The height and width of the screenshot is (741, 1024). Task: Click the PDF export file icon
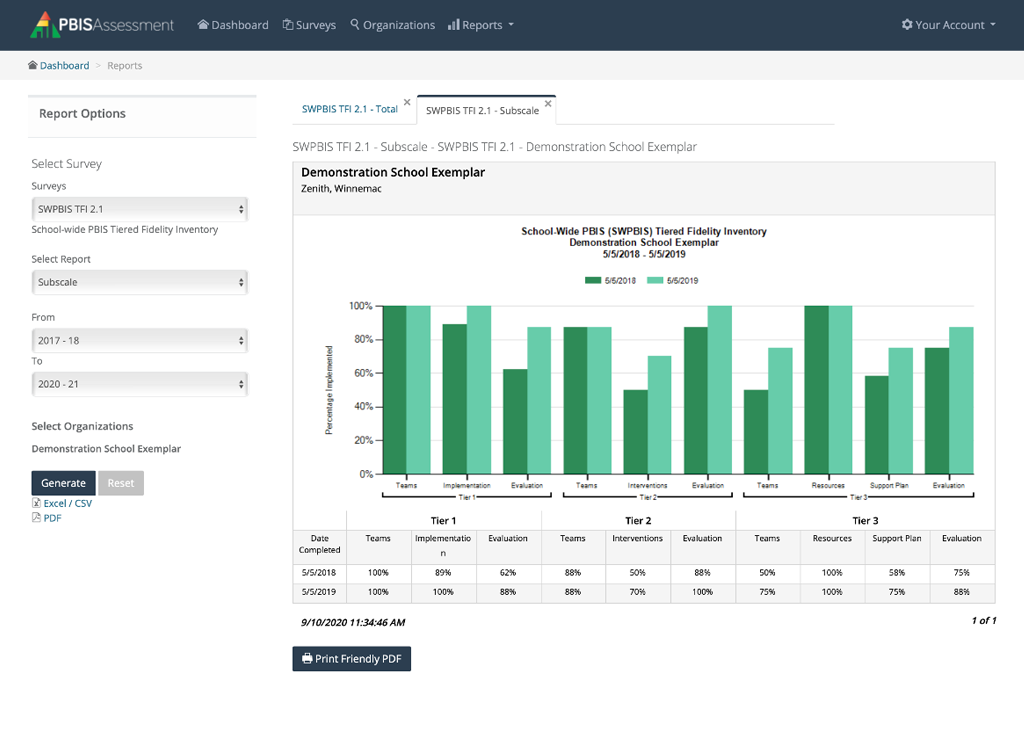point(37,518)
